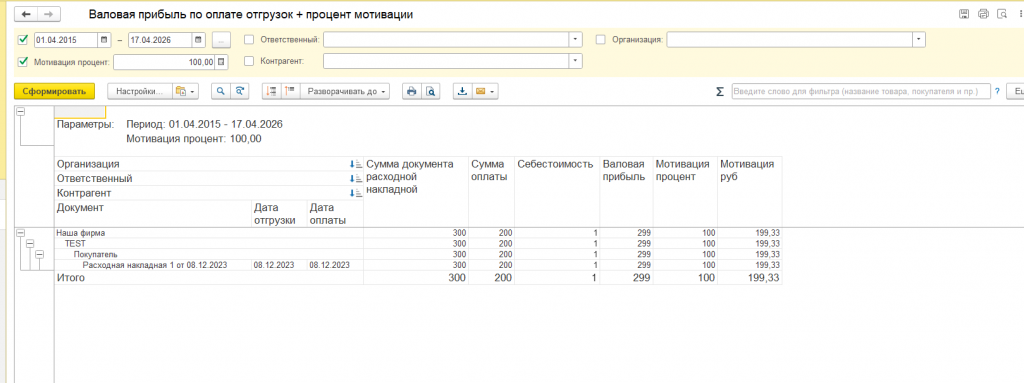The image size is (1024, 383).
Task: Click the toolbar printer icon
Action: coord(411,92)
